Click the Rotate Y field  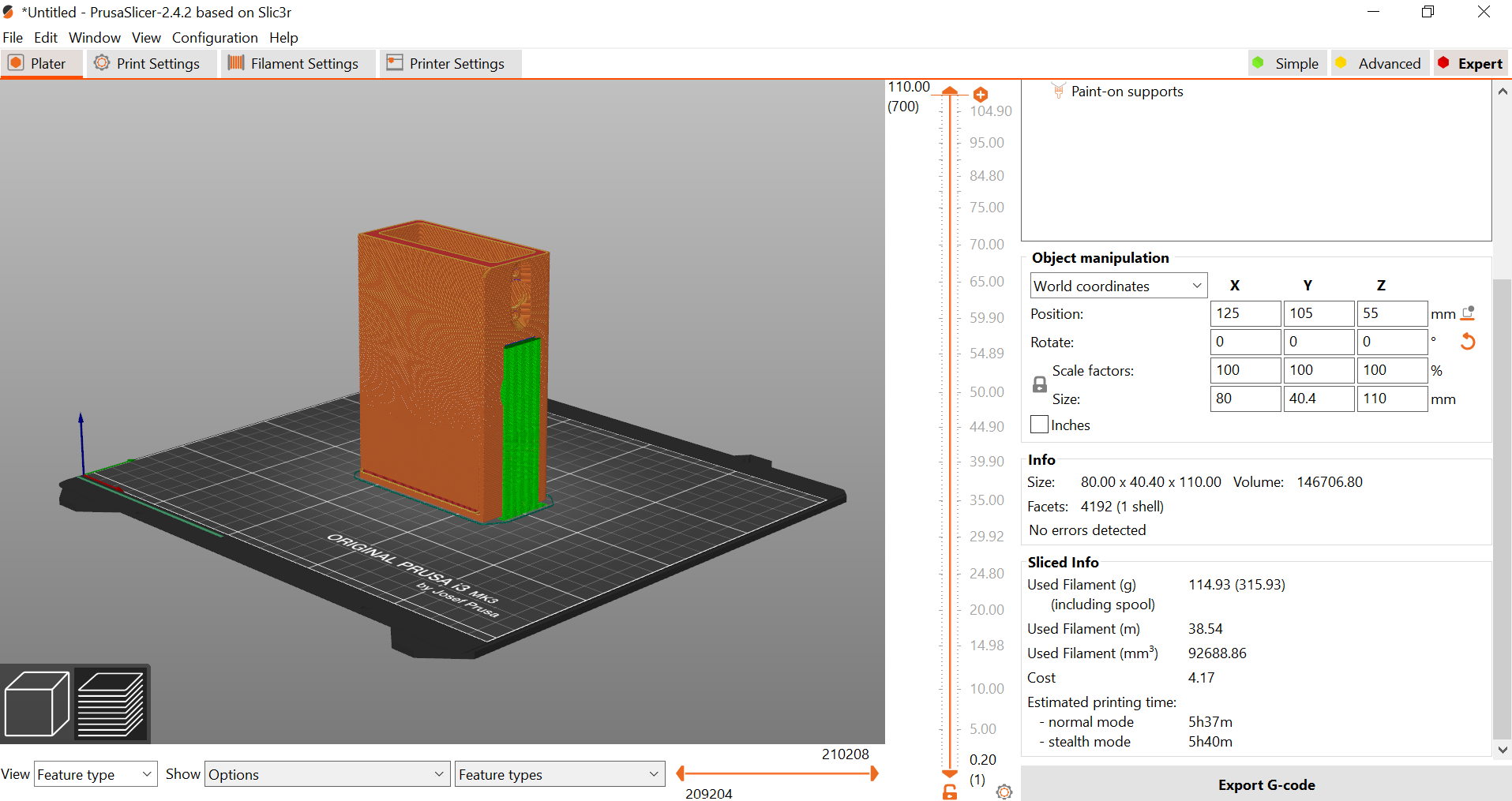1319,342
